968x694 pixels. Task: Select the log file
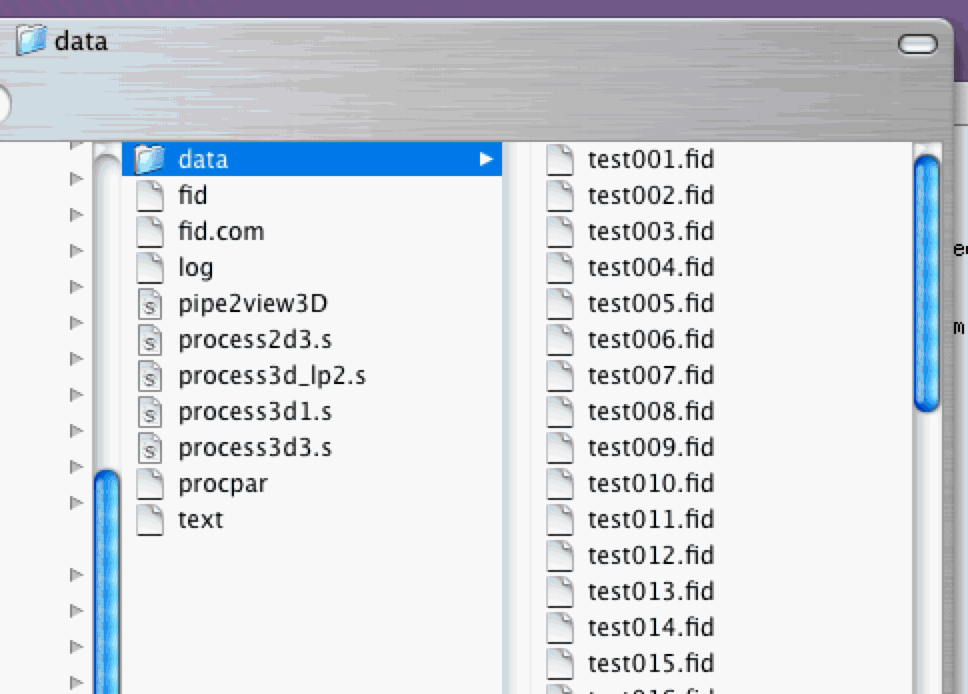click(195, 268)
